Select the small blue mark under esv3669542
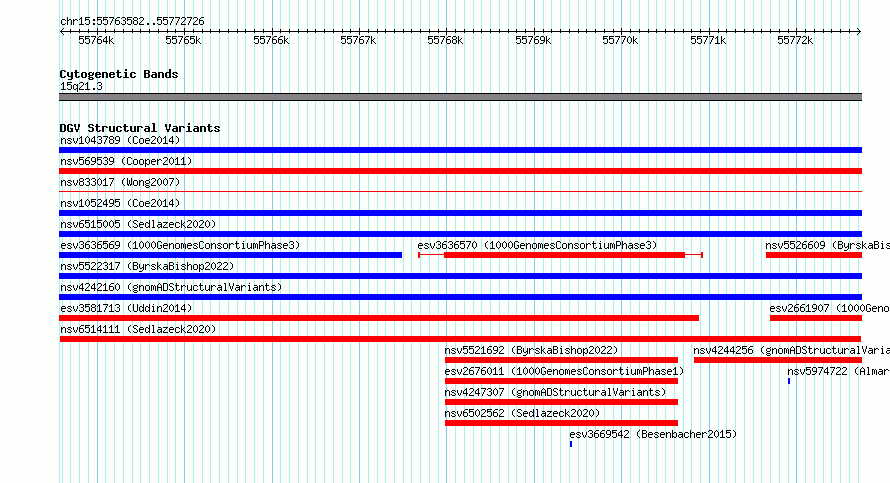890x483 pixels. (x=571, y=444)
